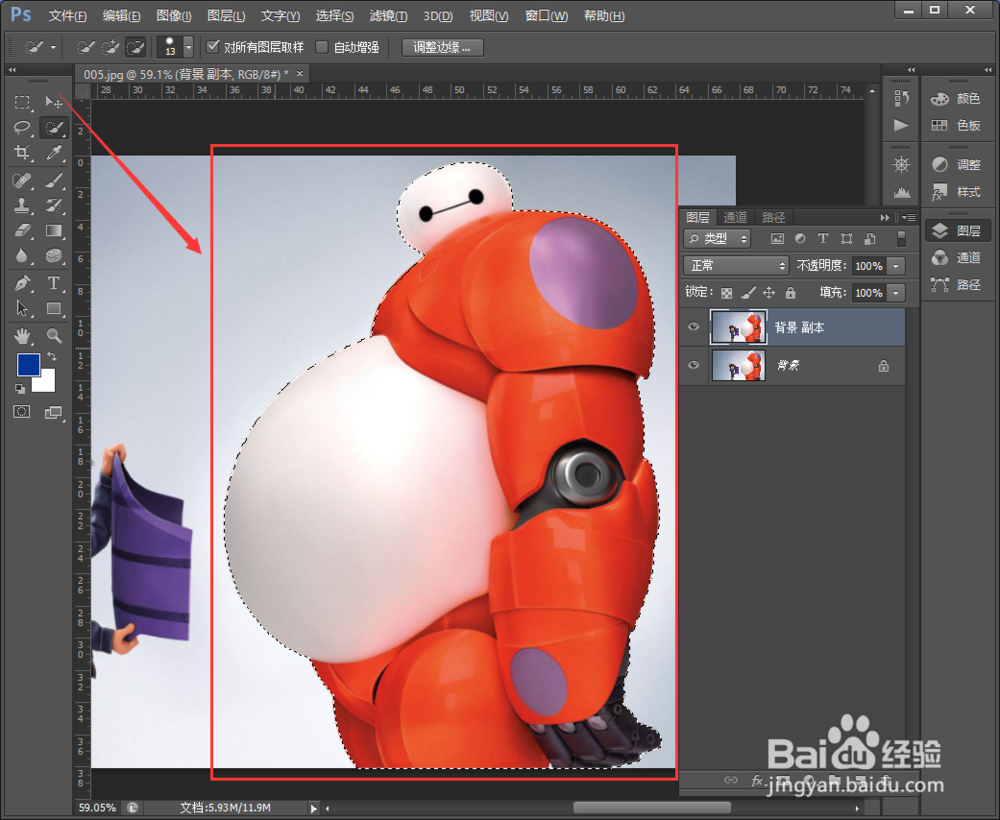Click the blue foreground color swatch
Viewport: 1000px width, 820px height.
27,364
